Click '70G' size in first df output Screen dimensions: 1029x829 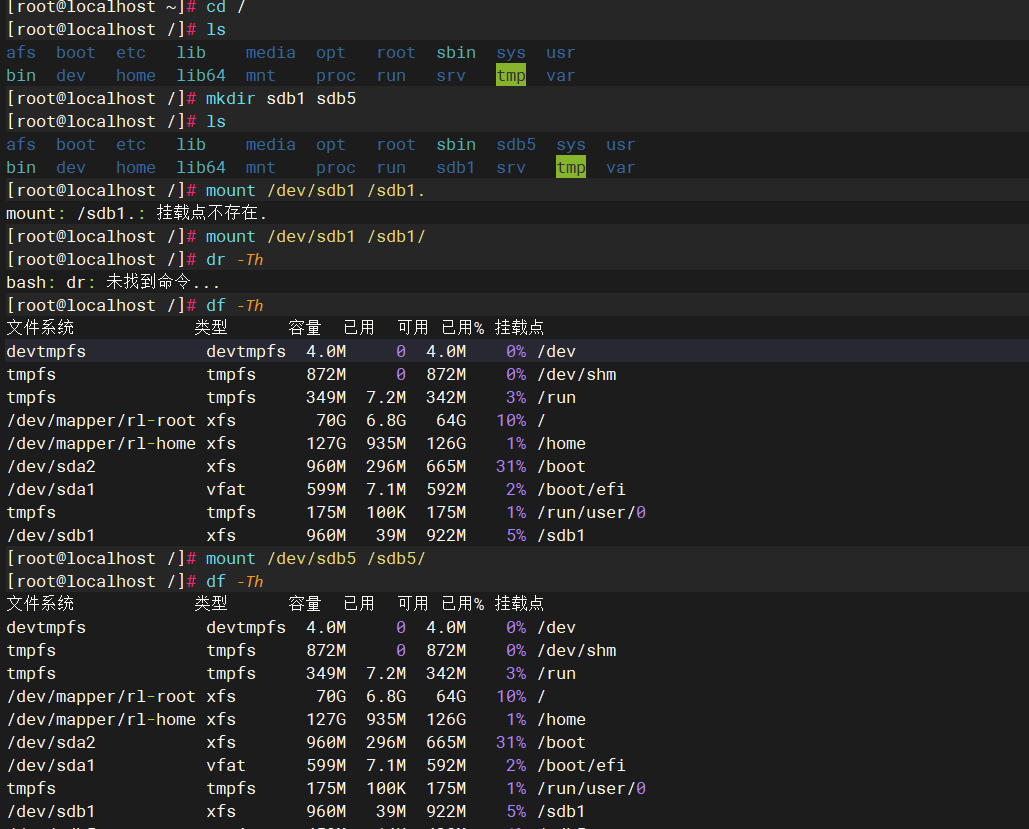point(331,421)
